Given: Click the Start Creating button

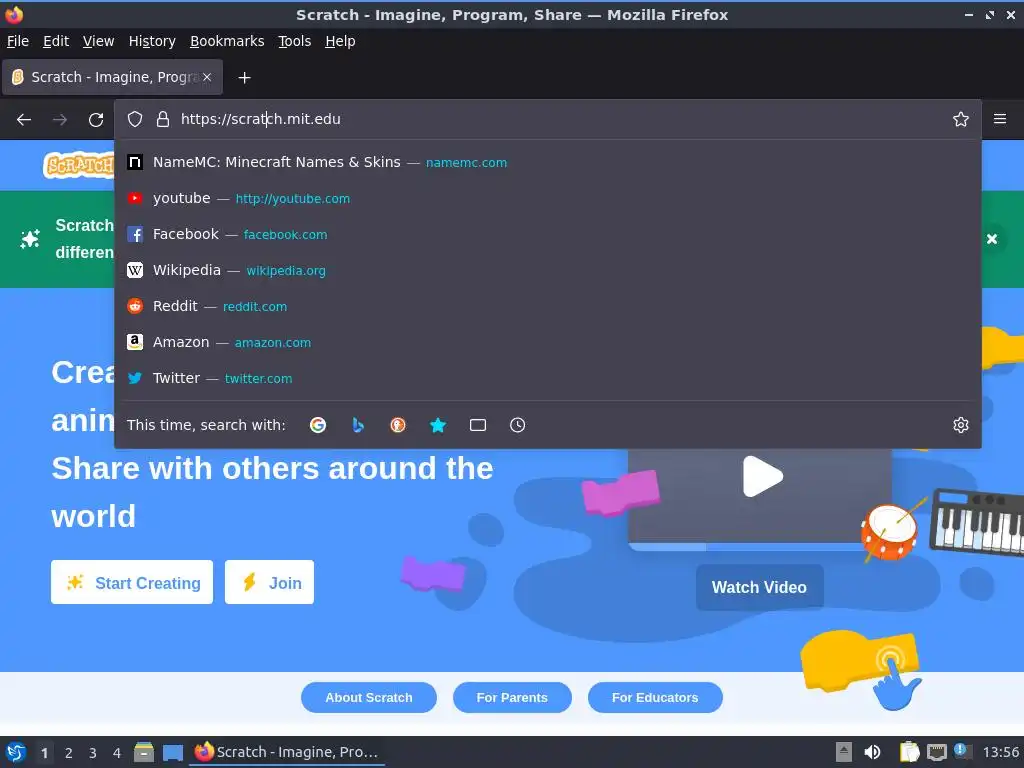Looking at the screenshot, I should click(x=132, y=582).
